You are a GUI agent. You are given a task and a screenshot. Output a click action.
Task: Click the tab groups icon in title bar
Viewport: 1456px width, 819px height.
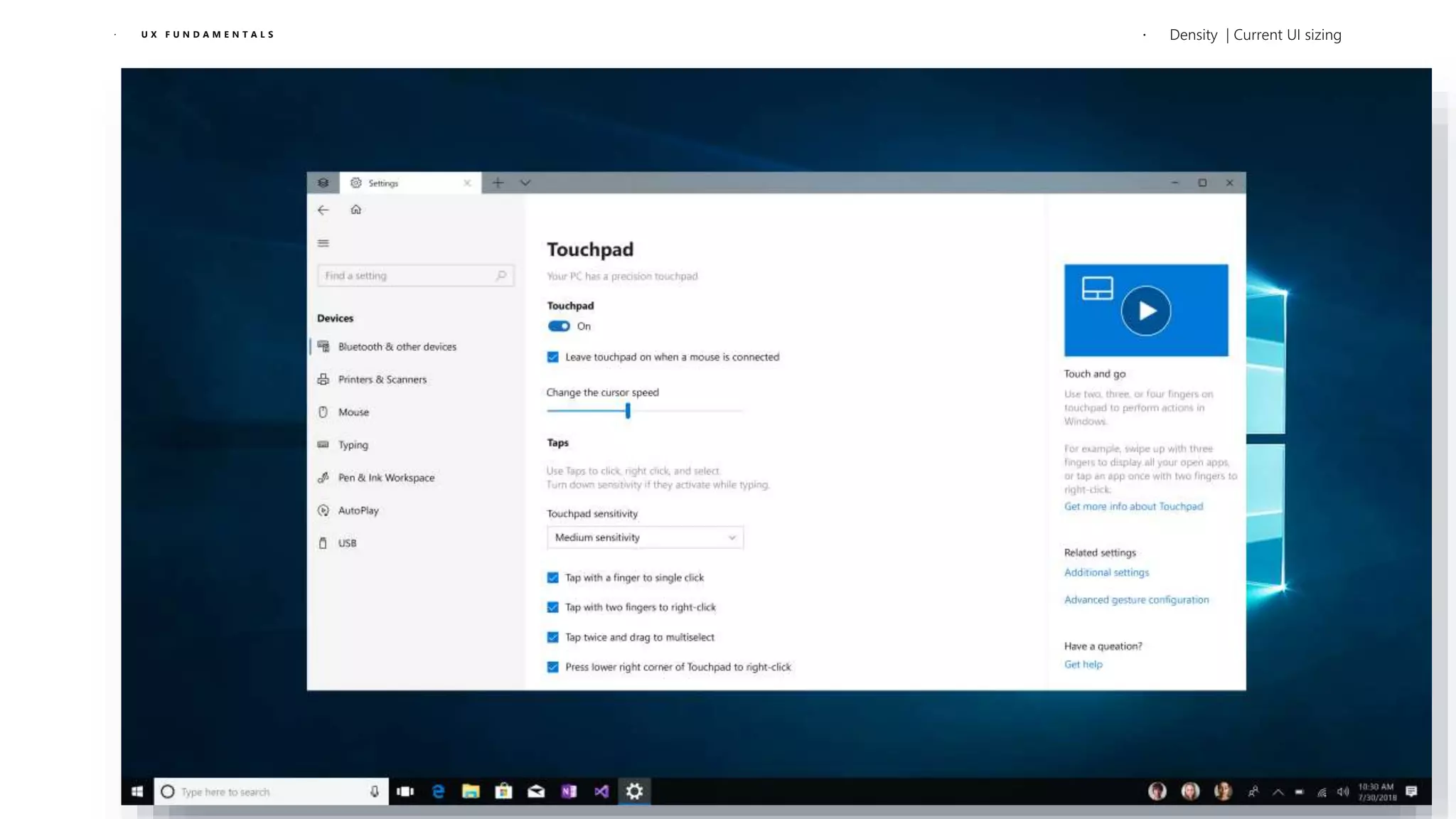pos(323,183)
